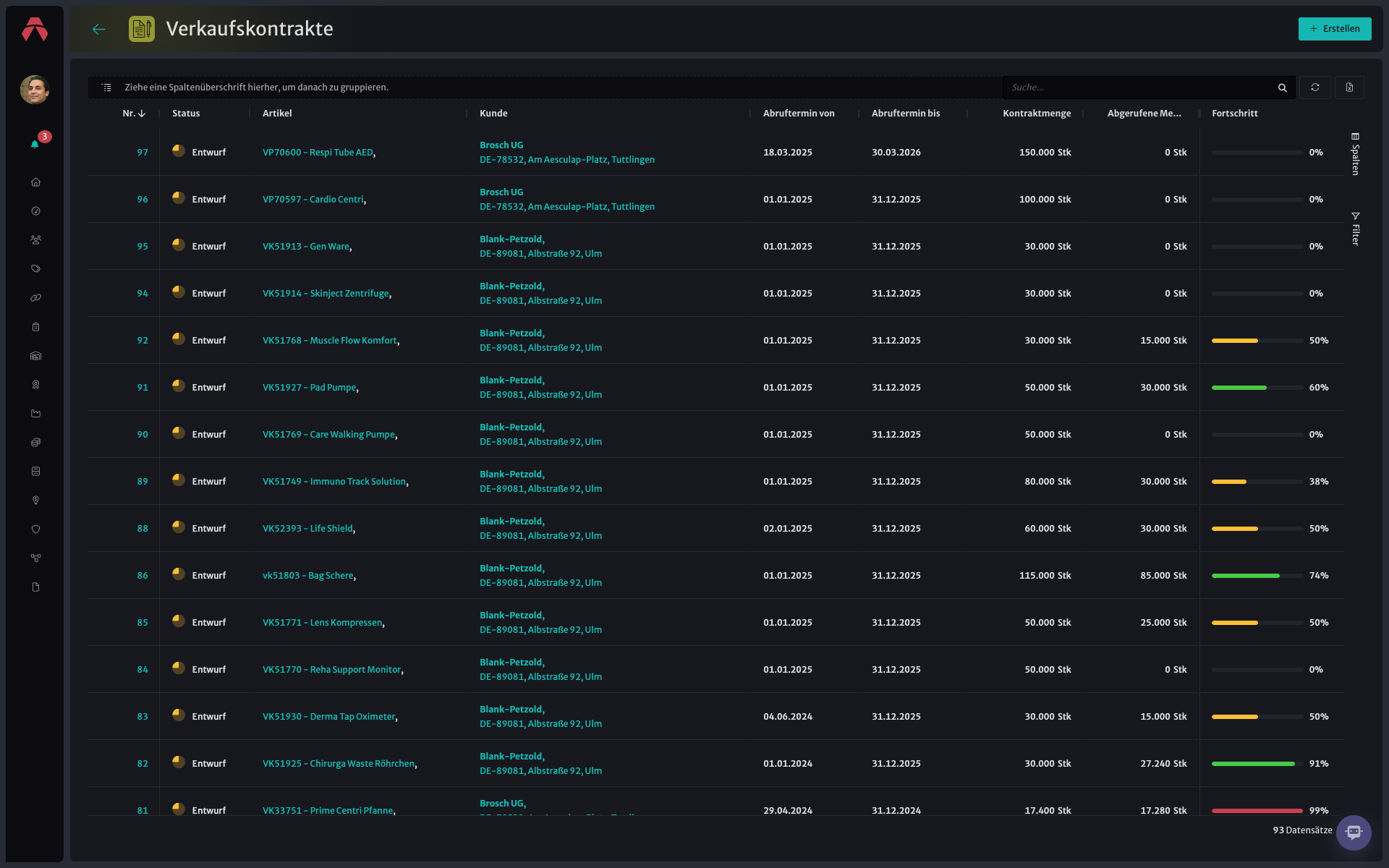Open the award ribbon sidebar icon
The image size is (1389, 868).
[35, 385]
